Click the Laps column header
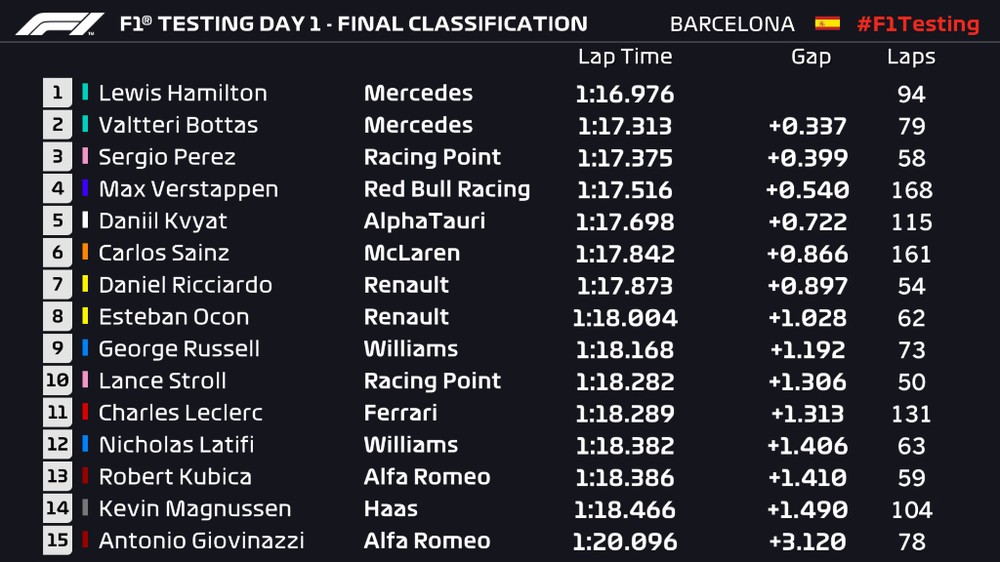The height and width of the screenshot is (562, 1000). pos(911,57)
